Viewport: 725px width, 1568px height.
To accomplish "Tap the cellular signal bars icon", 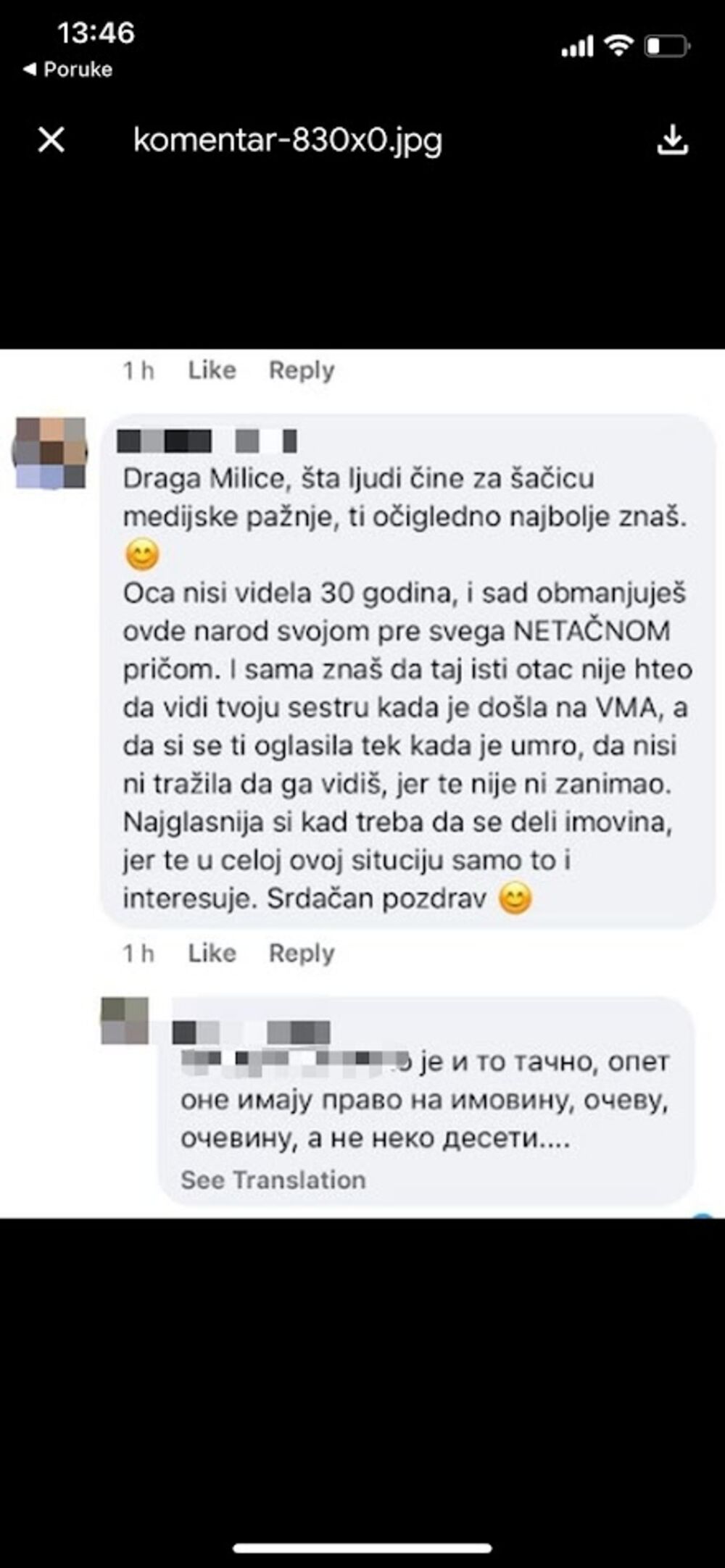I will coord(577,47).
